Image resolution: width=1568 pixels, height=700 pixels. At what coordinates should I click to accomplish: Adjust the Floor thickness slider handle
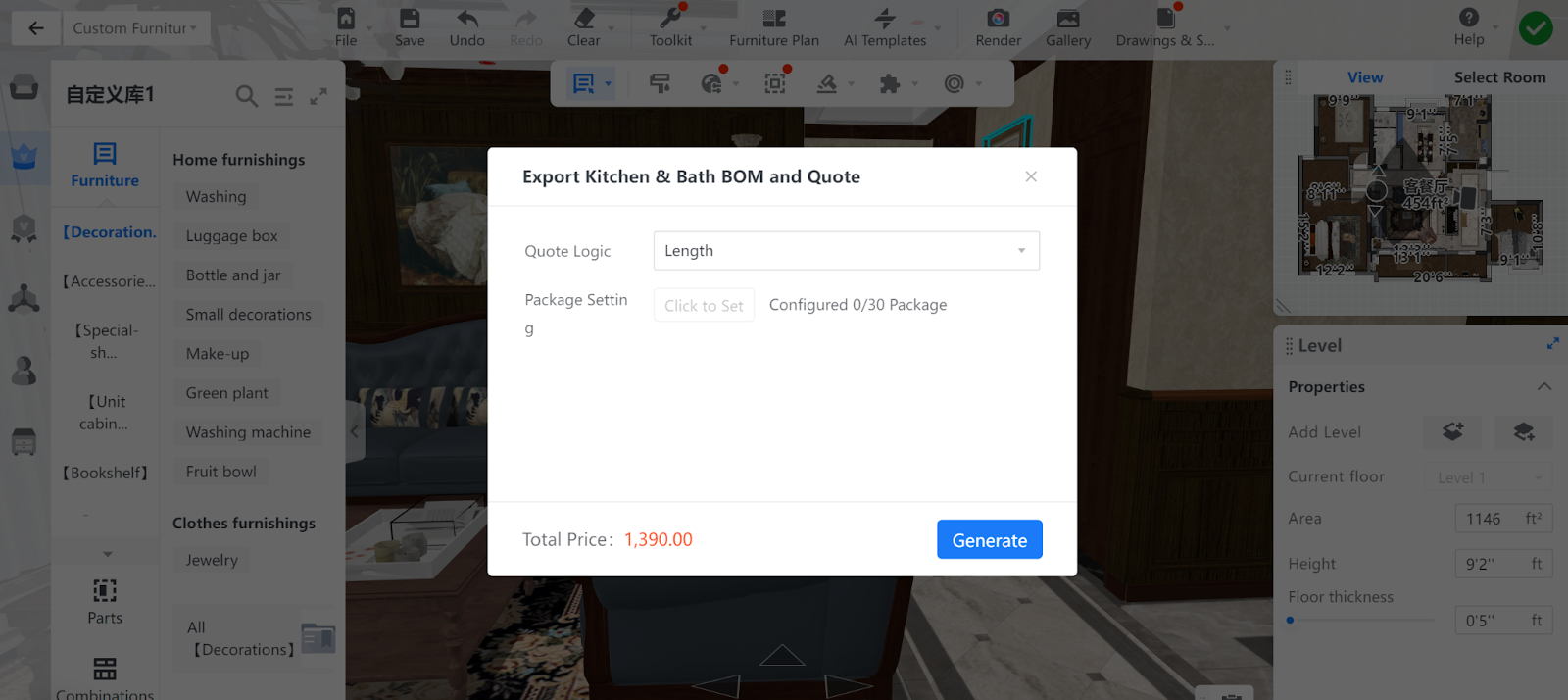click(x=1290, y=620)
